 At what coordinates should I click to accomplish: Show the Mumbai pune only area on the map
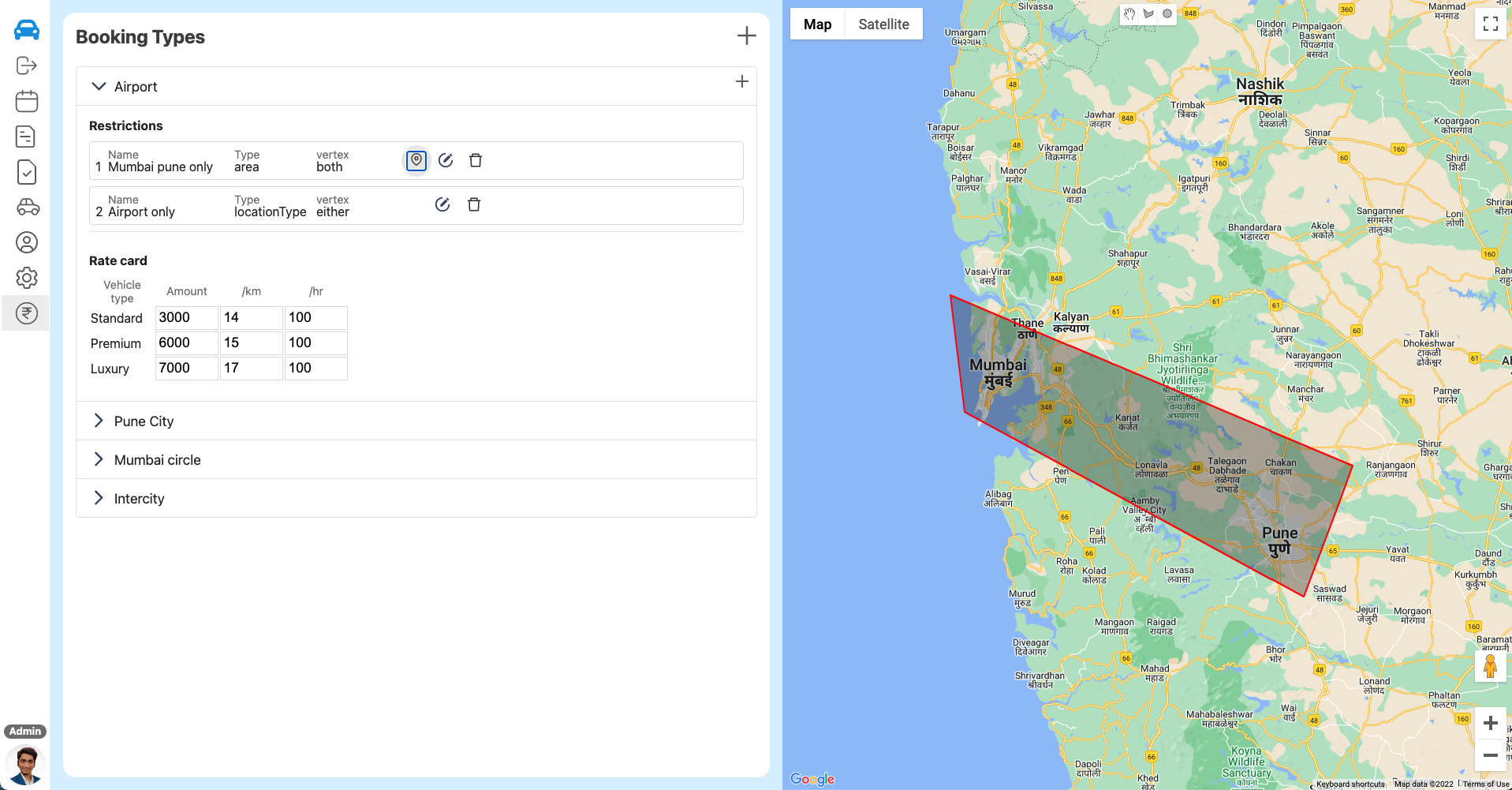tap(416, 160)
